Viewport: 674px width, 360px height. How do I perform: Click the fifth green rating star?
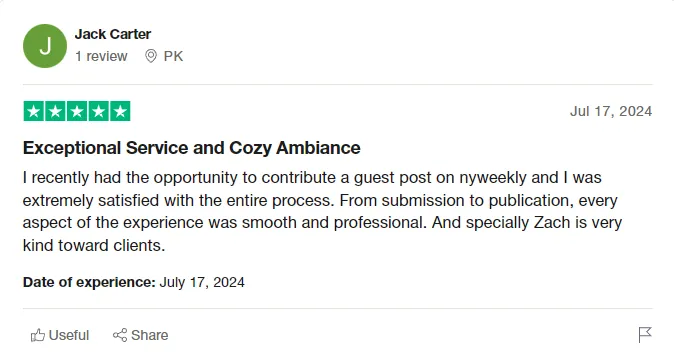pos(120,111)
